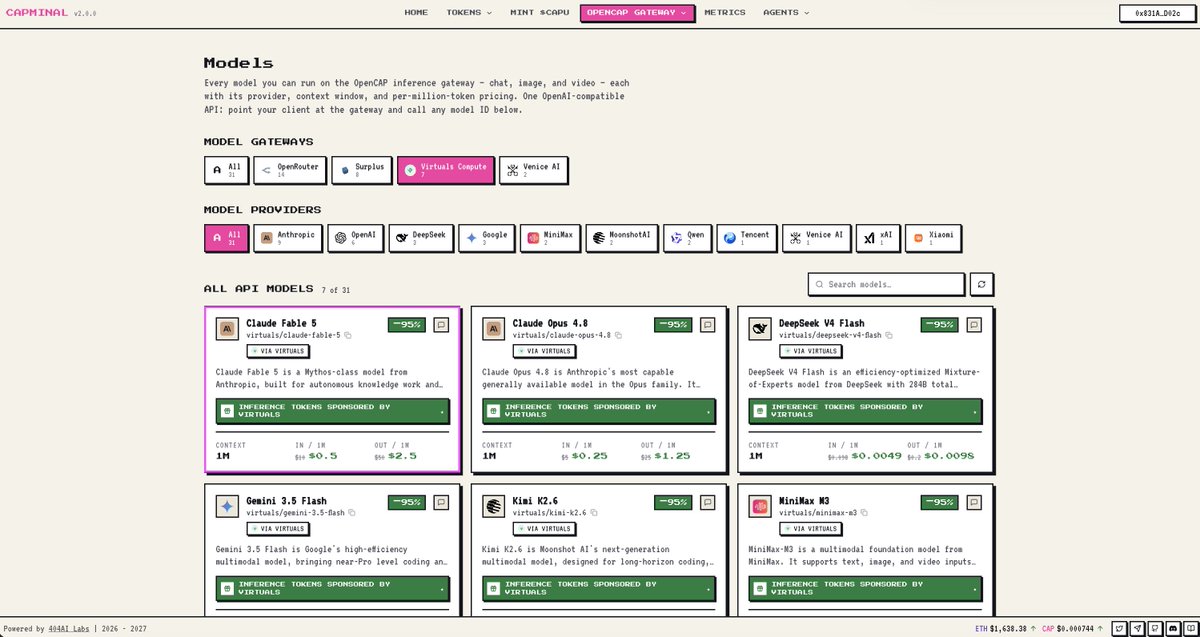
Task: Open the Twitter link in the footer
Action: 1121,629
